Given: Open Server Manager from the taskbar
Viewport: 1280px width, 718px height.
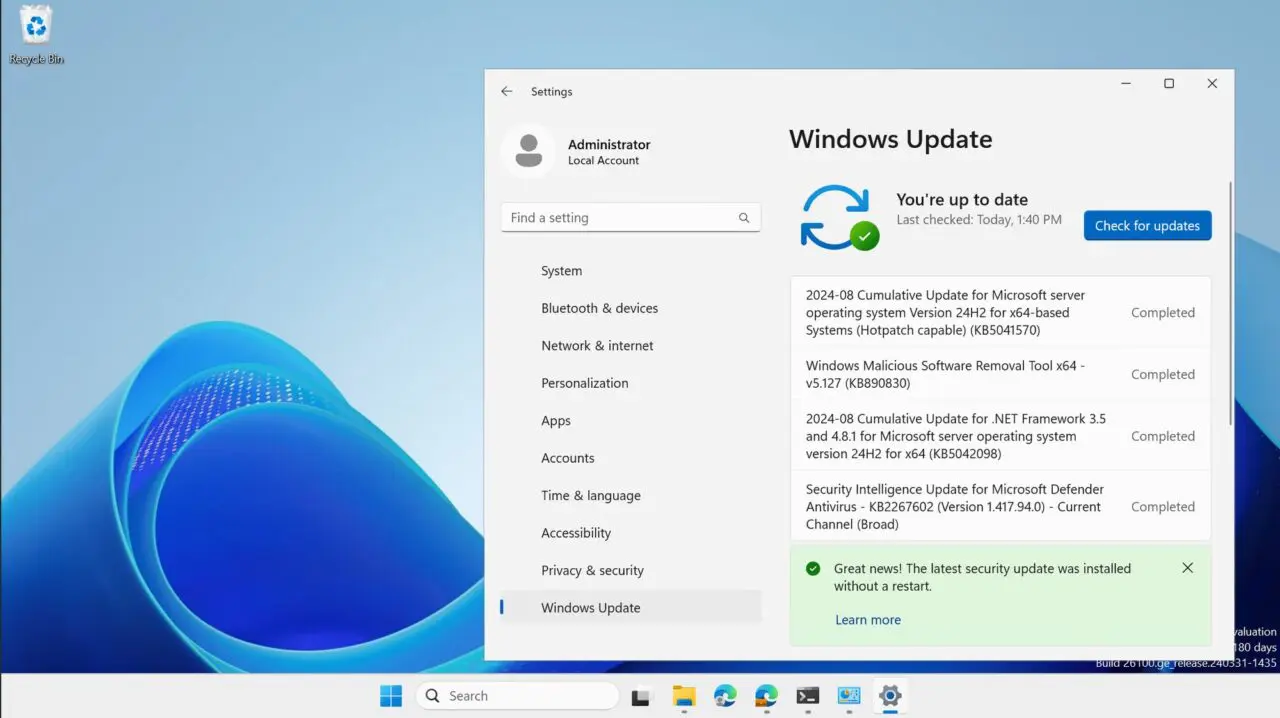Looking at the screenshot, I should (849, 695).
